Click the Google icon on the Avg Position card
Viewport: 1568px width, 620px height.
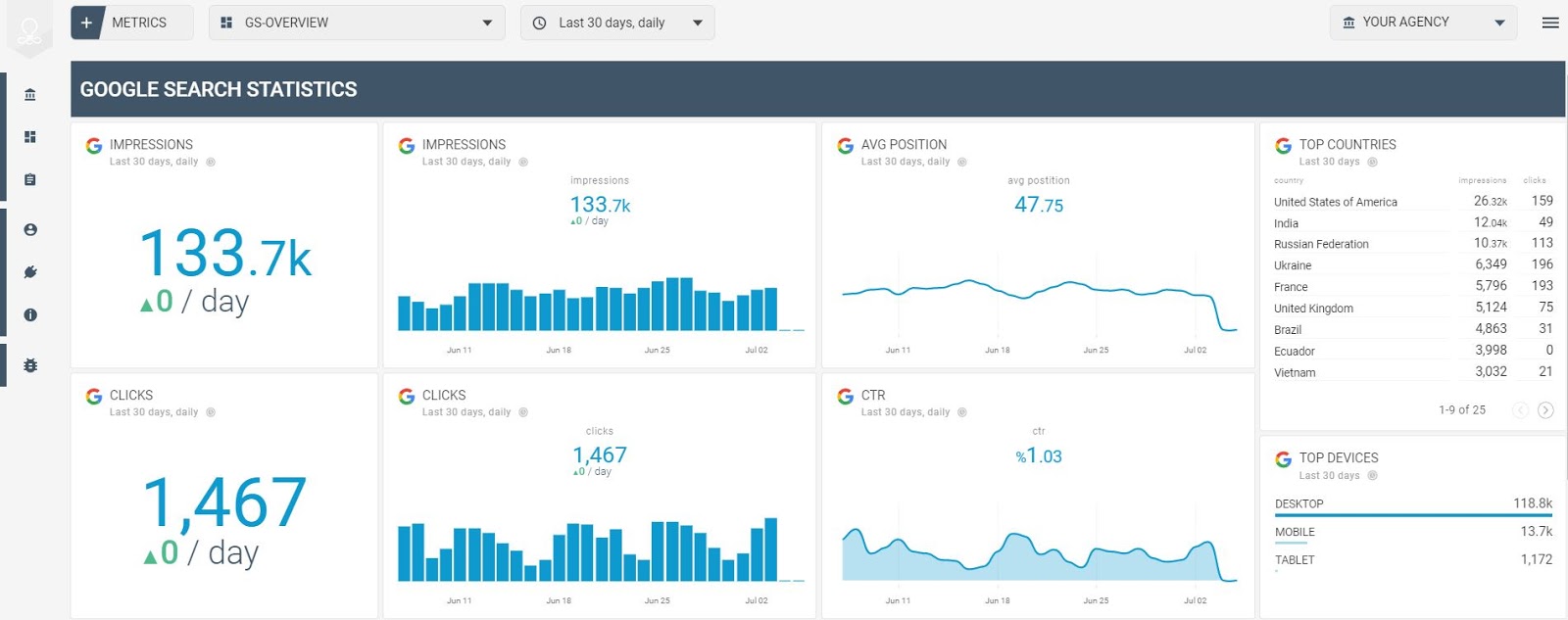(x=846, y=146)
